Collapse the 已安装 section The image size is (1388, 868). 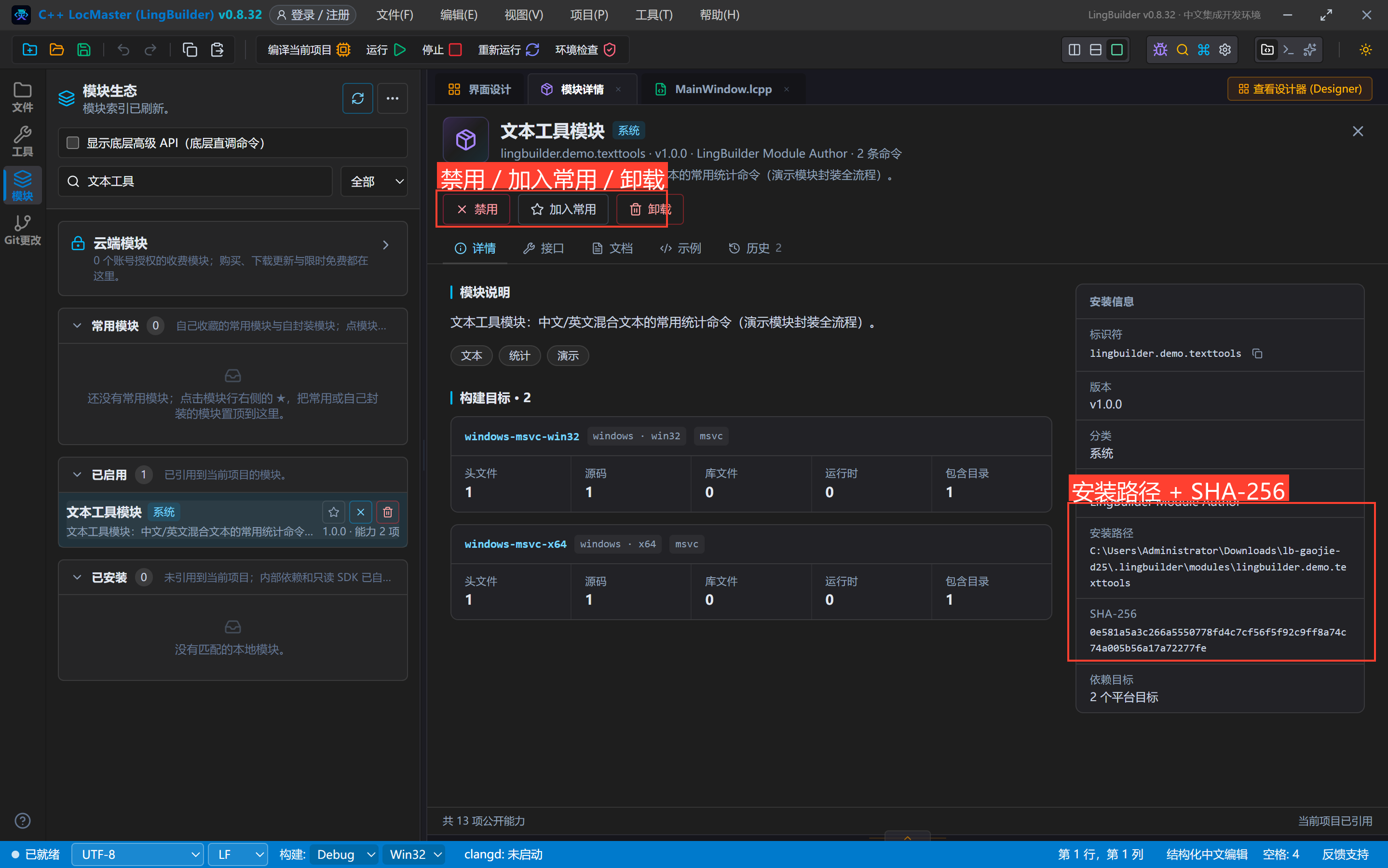click(x=77, y=577)
